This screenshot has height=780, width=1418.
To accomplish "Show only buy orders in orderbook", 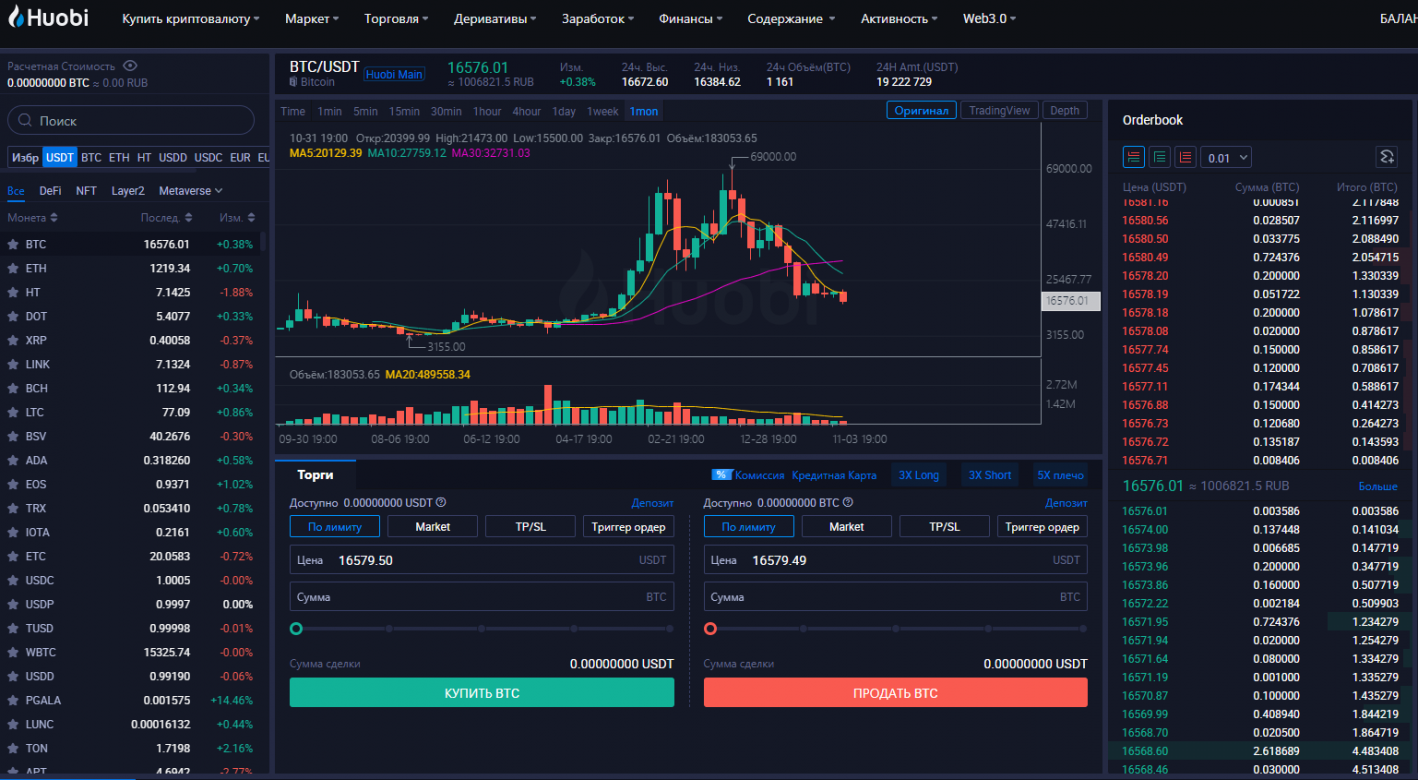I will (1160, 157).
